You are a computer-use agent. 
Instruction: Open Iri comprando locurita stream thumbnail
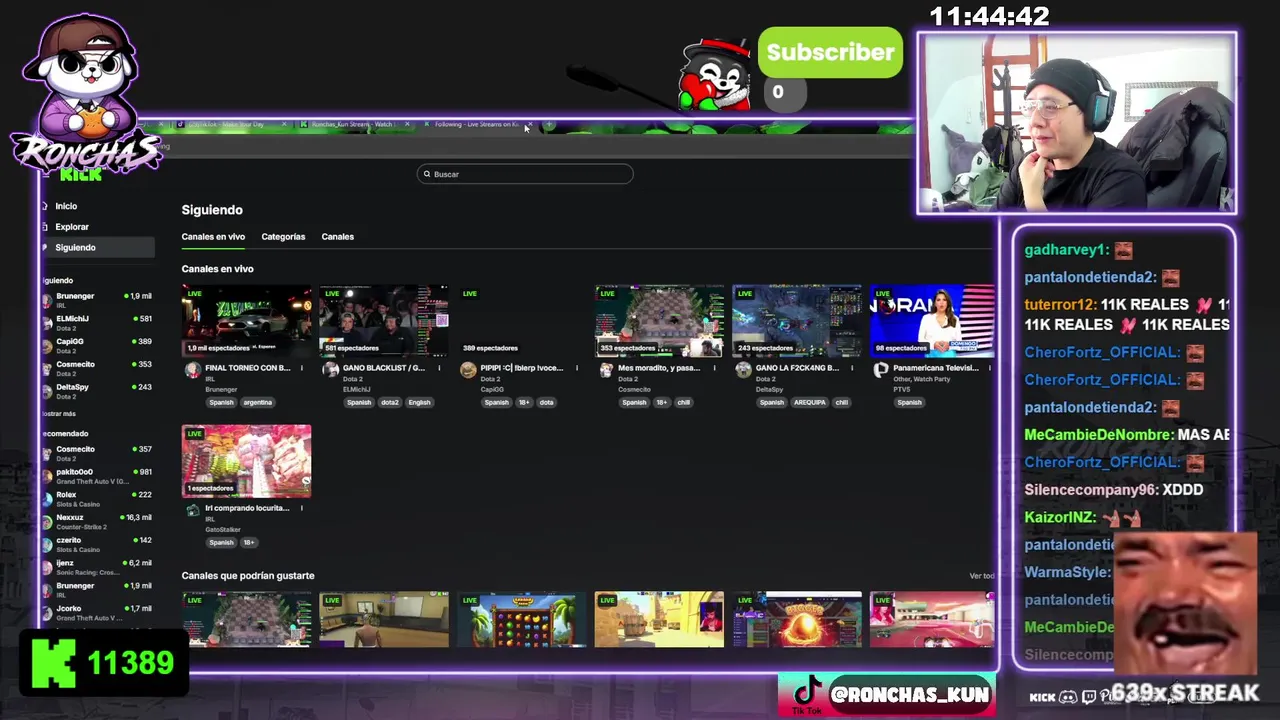(246, 461)
